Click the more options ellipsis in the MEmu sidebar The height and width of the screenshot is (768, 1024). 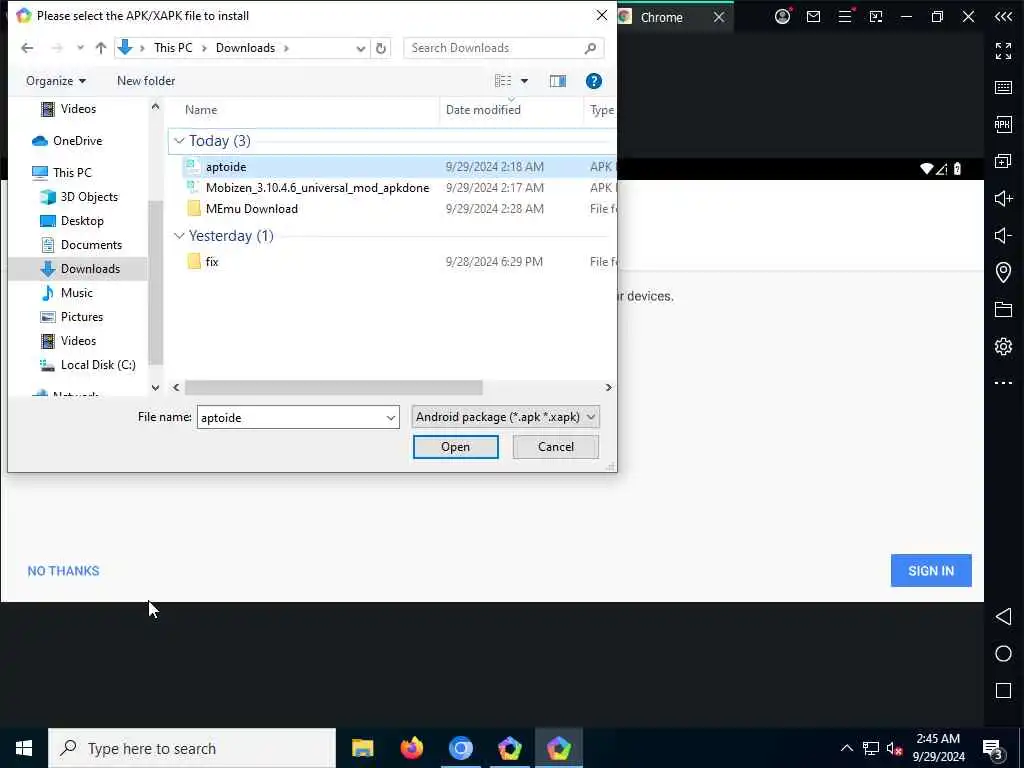pyautogui.click(x=1003, y=383)
